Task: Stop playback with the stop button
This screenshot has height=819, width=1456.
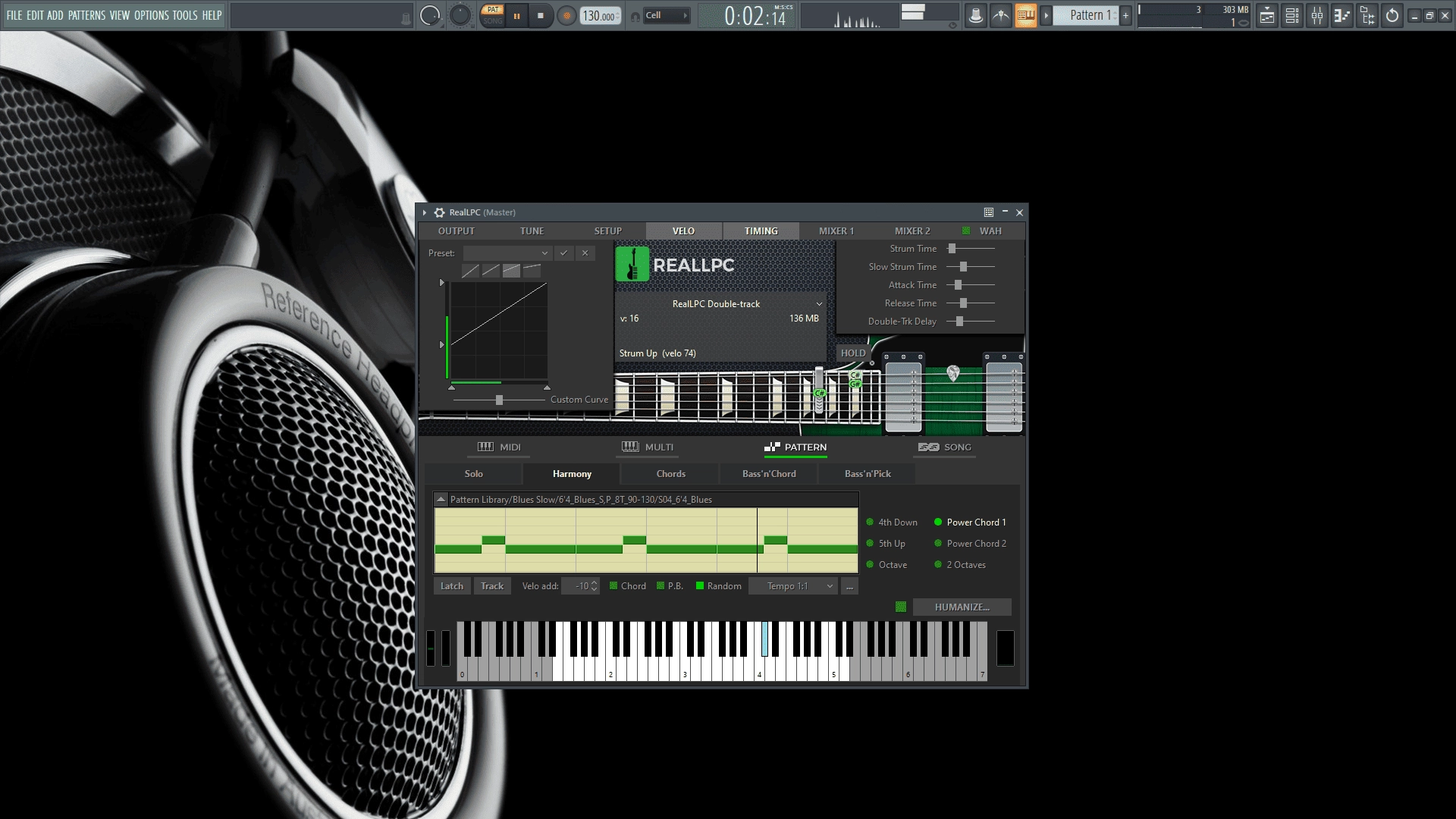Action: 541,15
